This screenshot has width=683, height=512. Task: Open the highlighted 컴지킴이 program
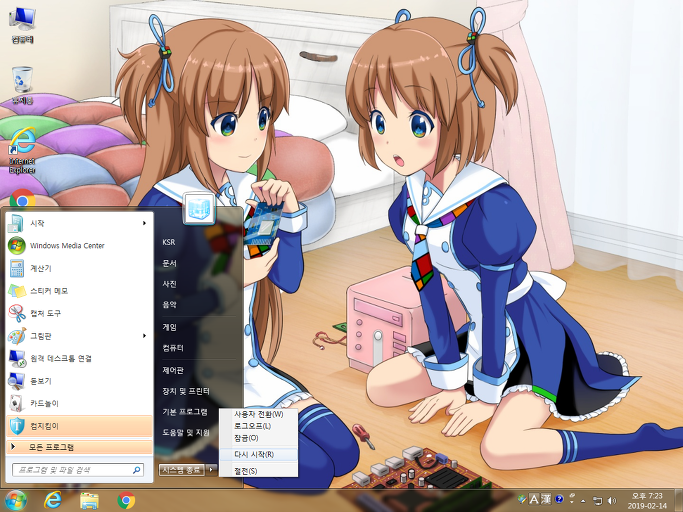coord(79,426)
